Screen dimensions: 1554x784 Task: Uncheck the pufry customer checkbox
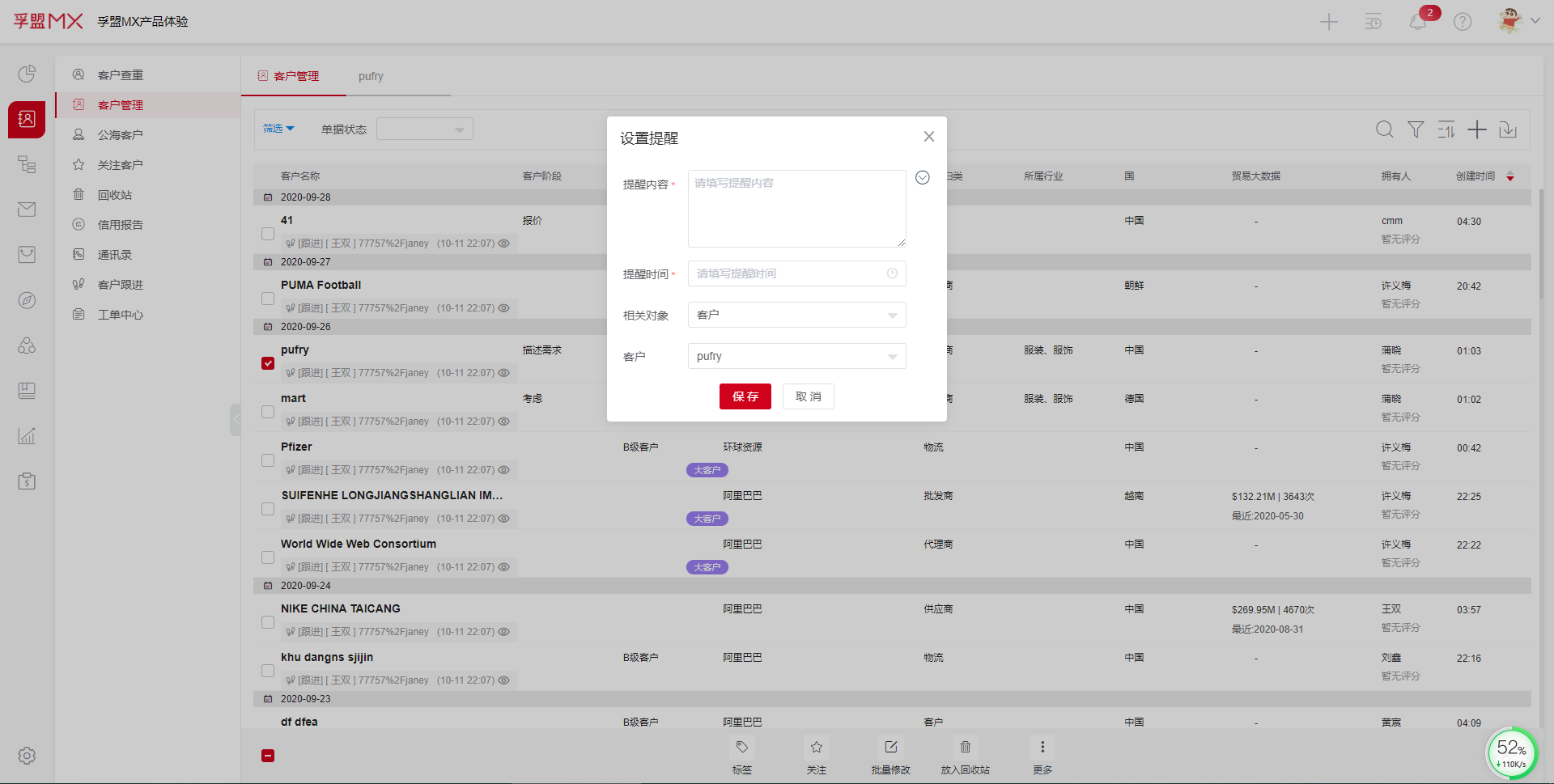point(268,363)
